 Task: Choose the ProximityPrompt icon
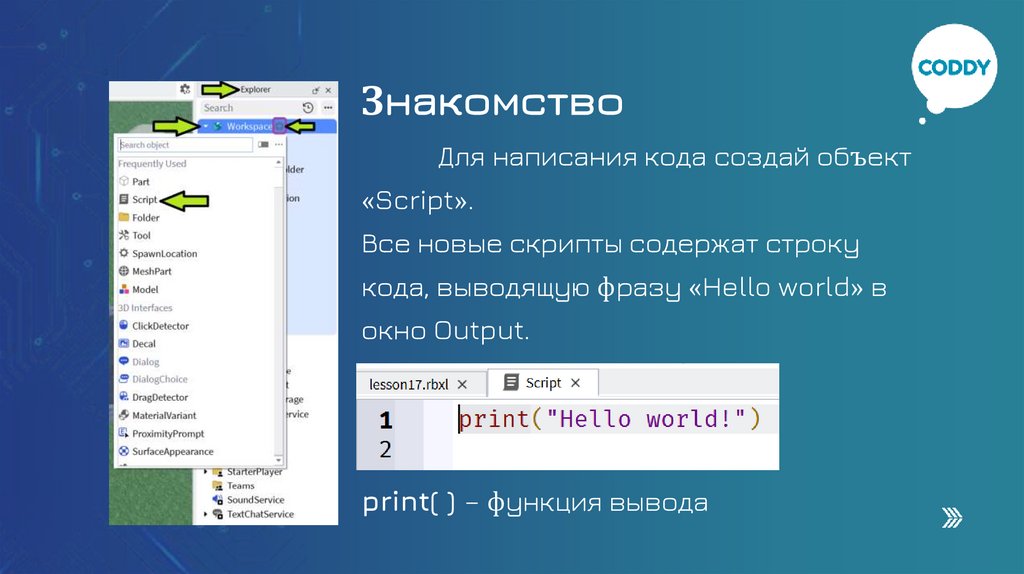tap(124, 434)
